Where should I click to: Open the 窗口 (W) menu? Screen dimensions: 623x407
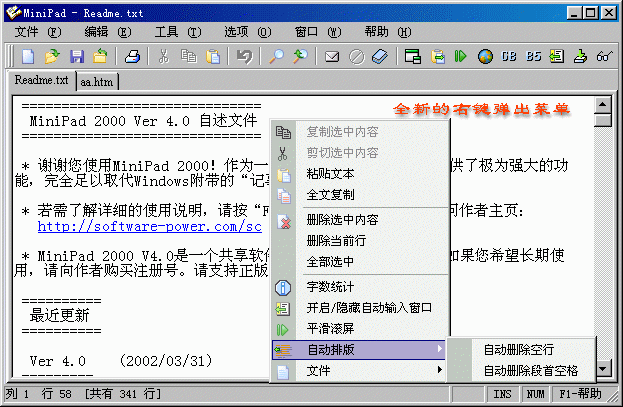(x=318, y=32)
